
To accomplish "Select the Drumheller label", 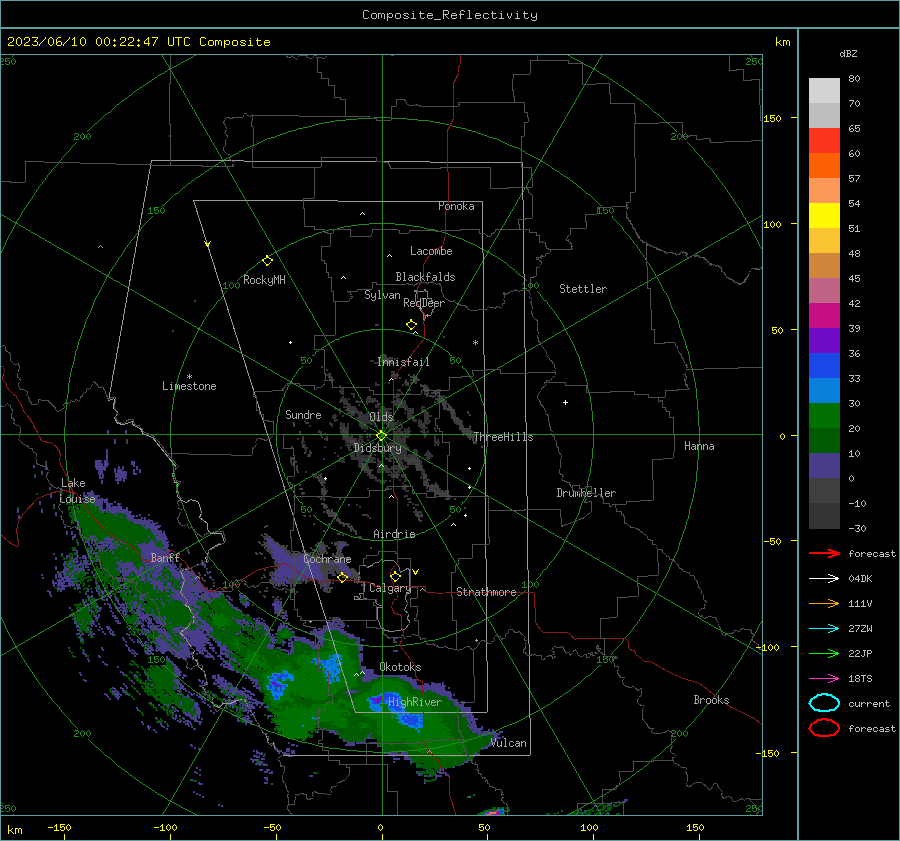I will coord(586,493).
